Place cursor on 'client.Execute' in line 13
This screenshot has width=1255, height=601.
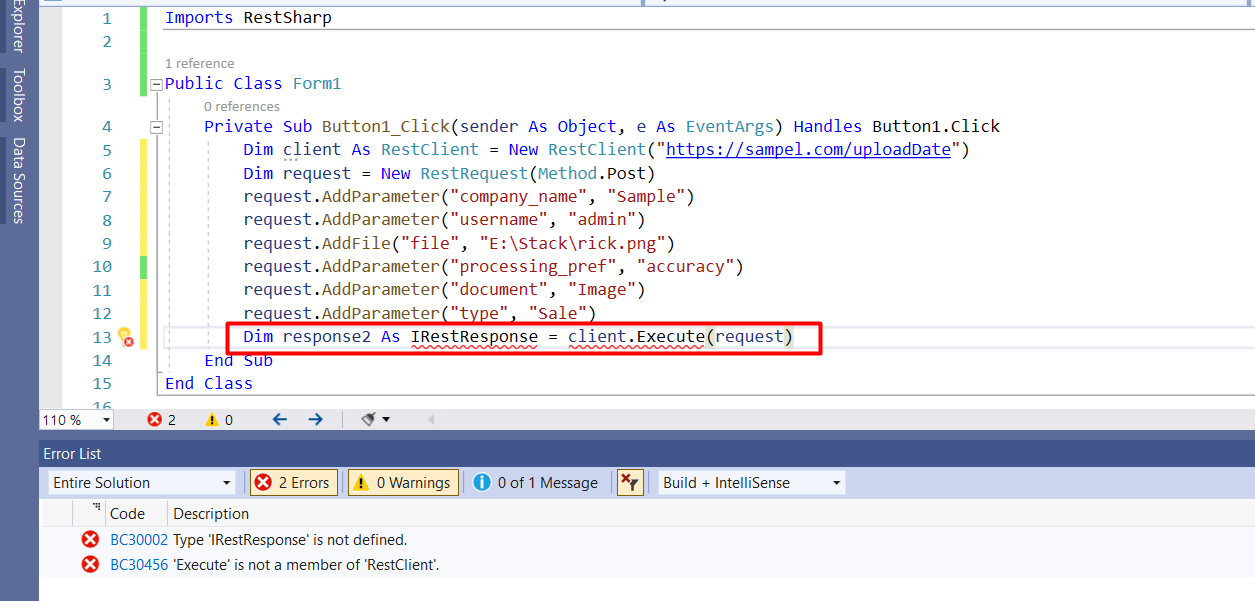[x=636, y=337]
